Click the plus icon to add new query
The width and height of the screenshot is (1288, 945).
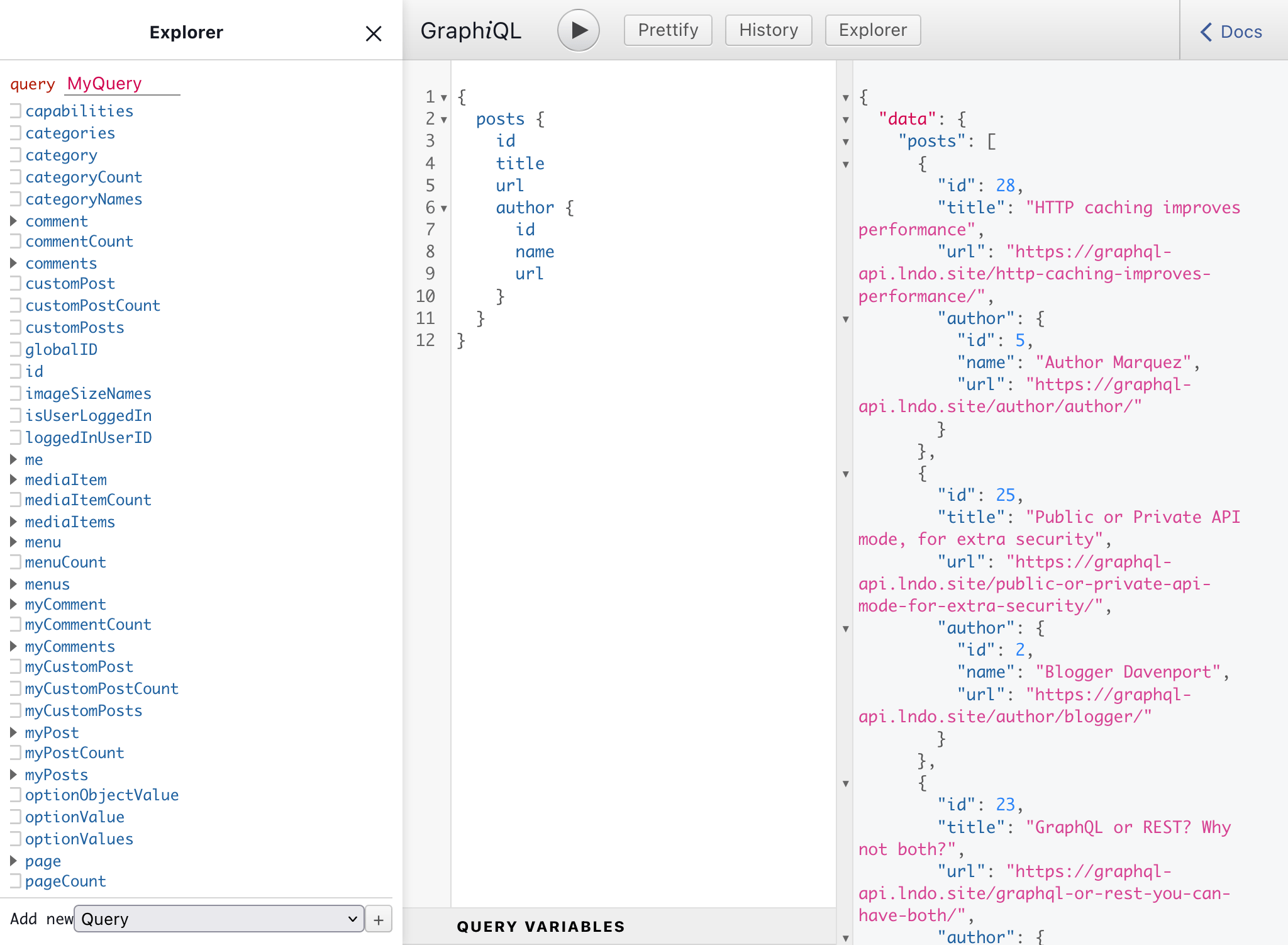click(379, 919)
